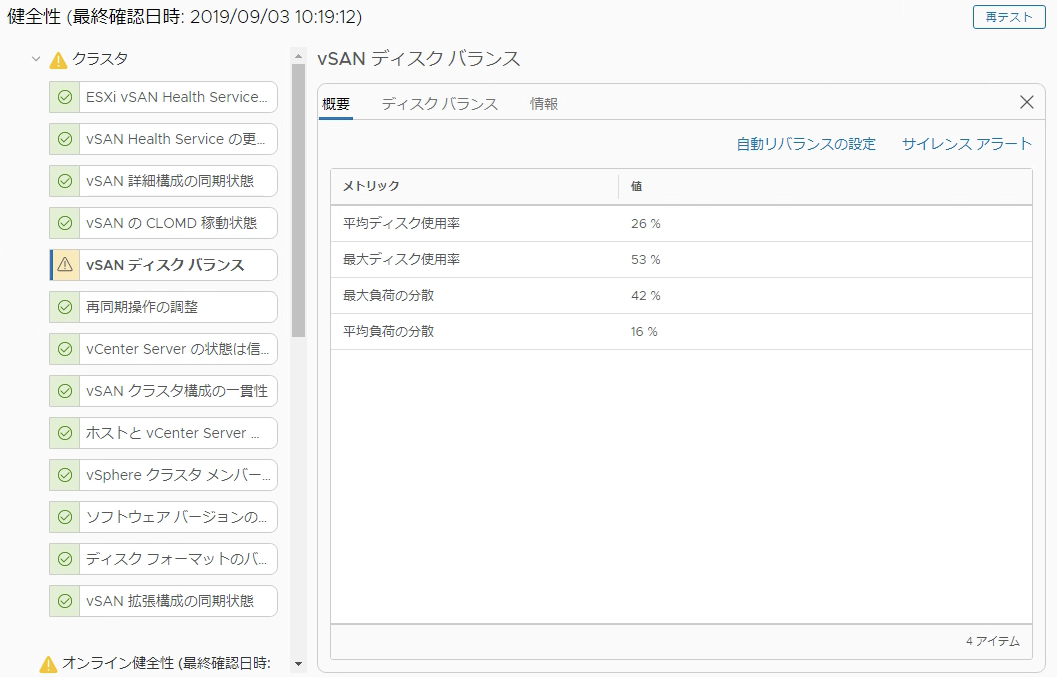Click check icon for vSAN 拡張構成の同期状態
The width and height of the screenshot is (1057, 677).
coord(65,601)
